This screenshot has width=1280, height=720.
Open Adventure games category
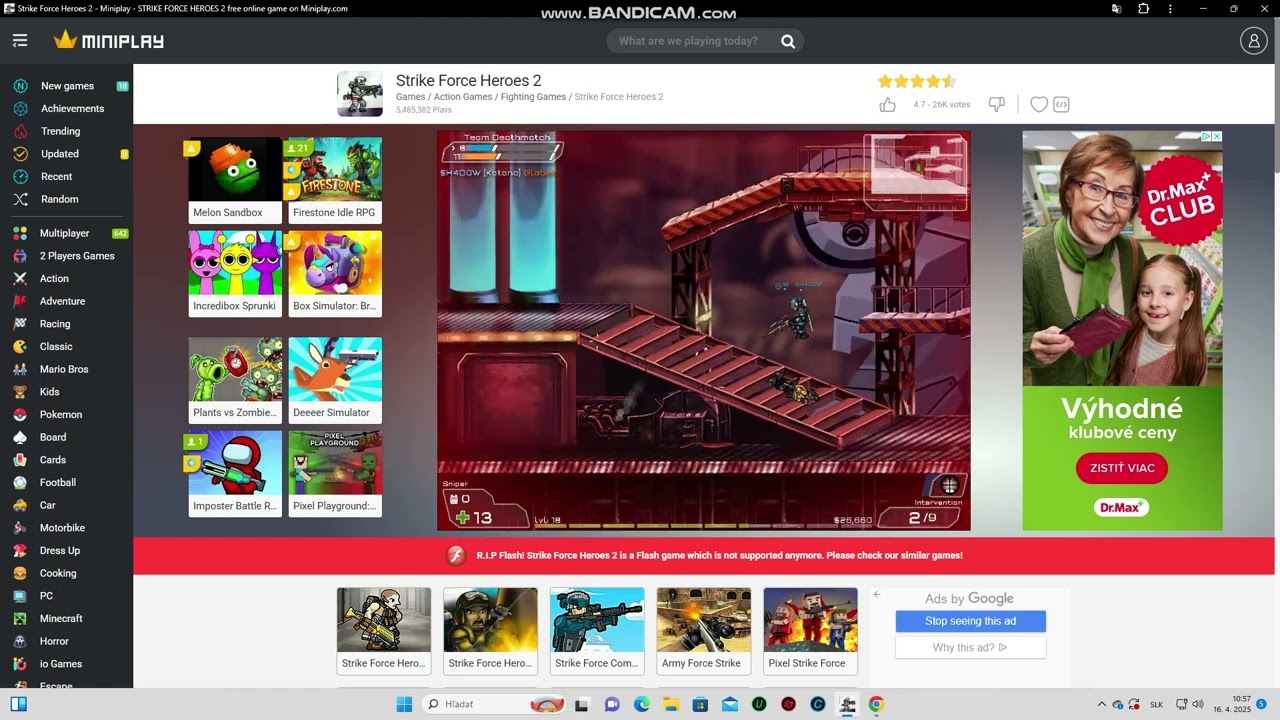coord(62,301)
